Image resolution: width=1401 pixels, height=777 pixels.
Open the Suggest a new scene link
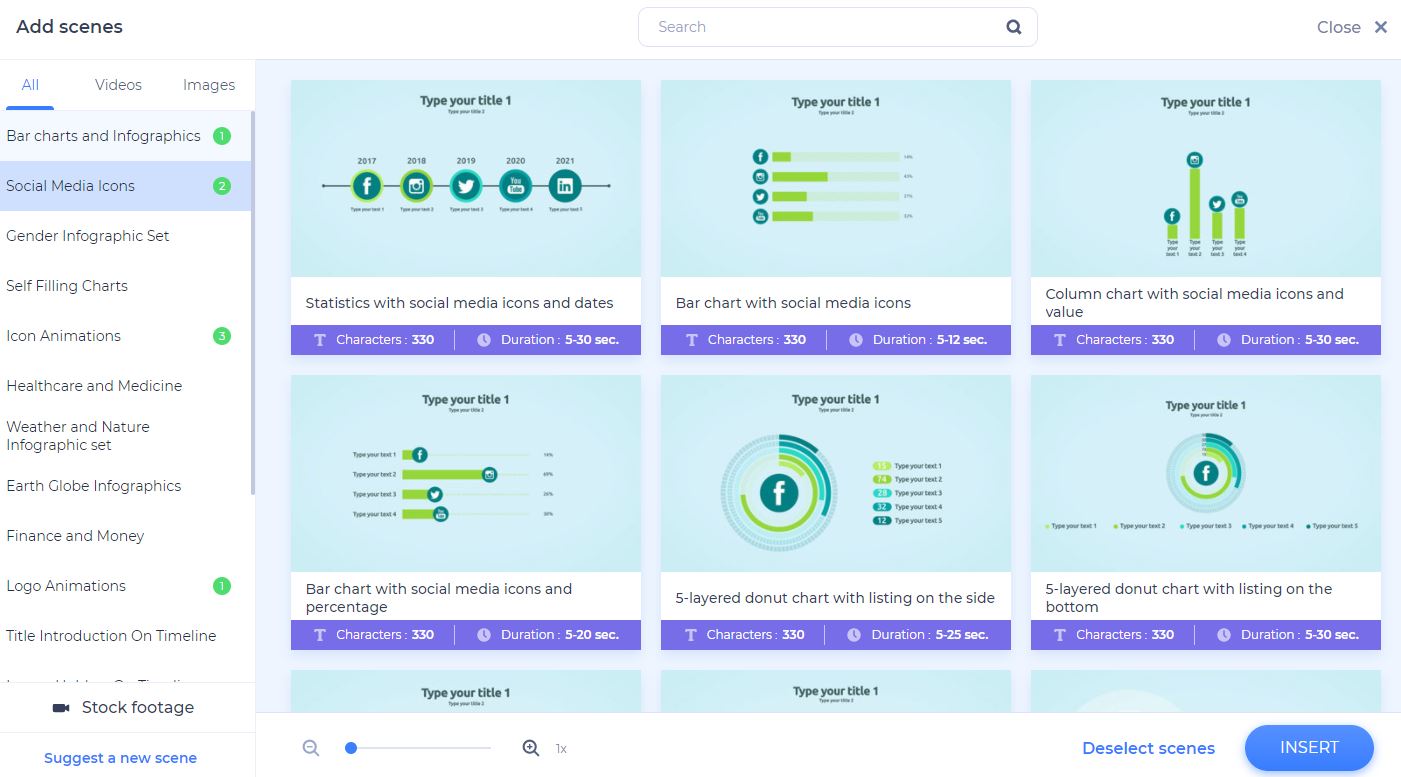[120, 758]
